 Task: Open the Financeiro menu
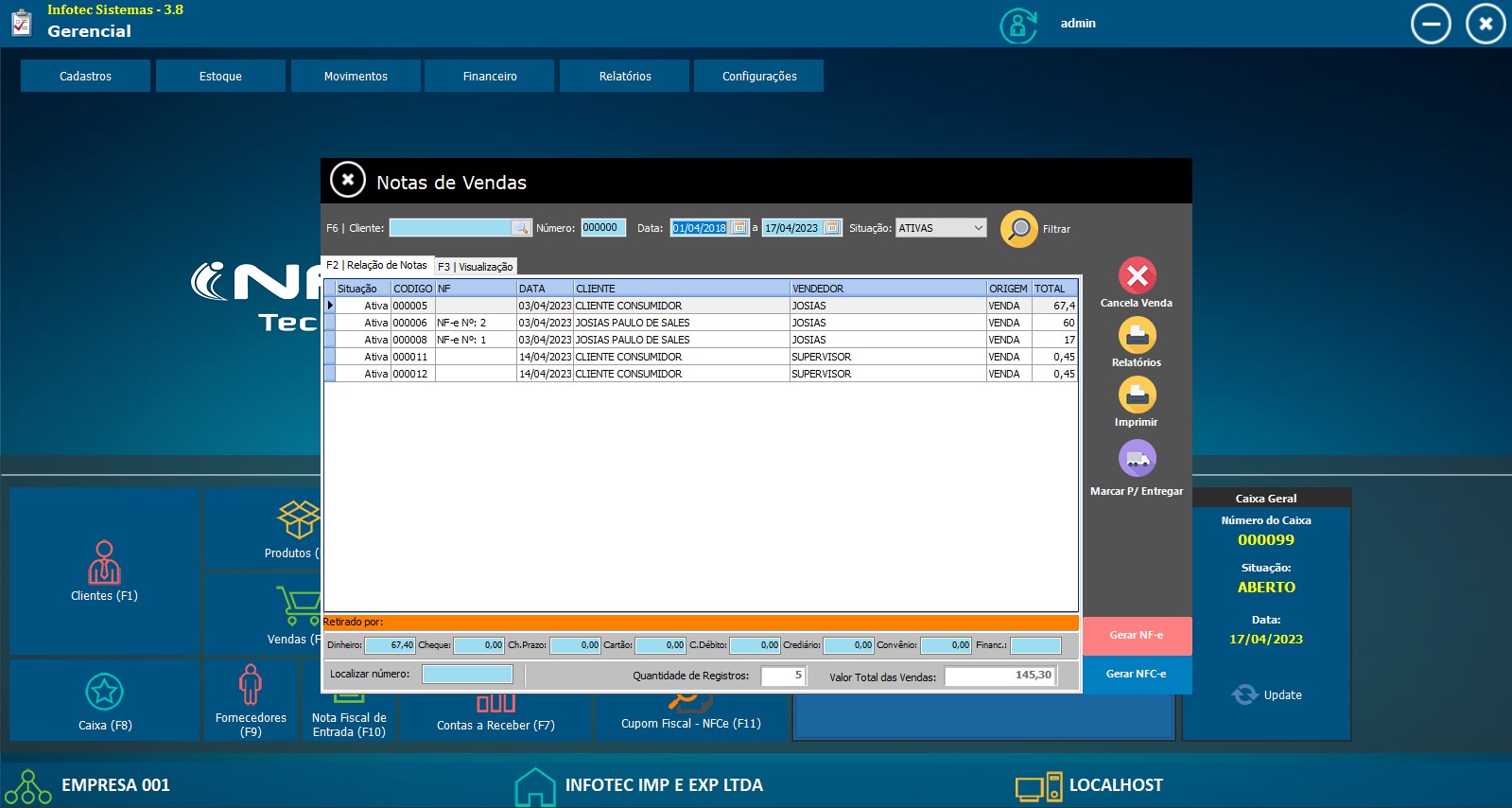(490, 76)
